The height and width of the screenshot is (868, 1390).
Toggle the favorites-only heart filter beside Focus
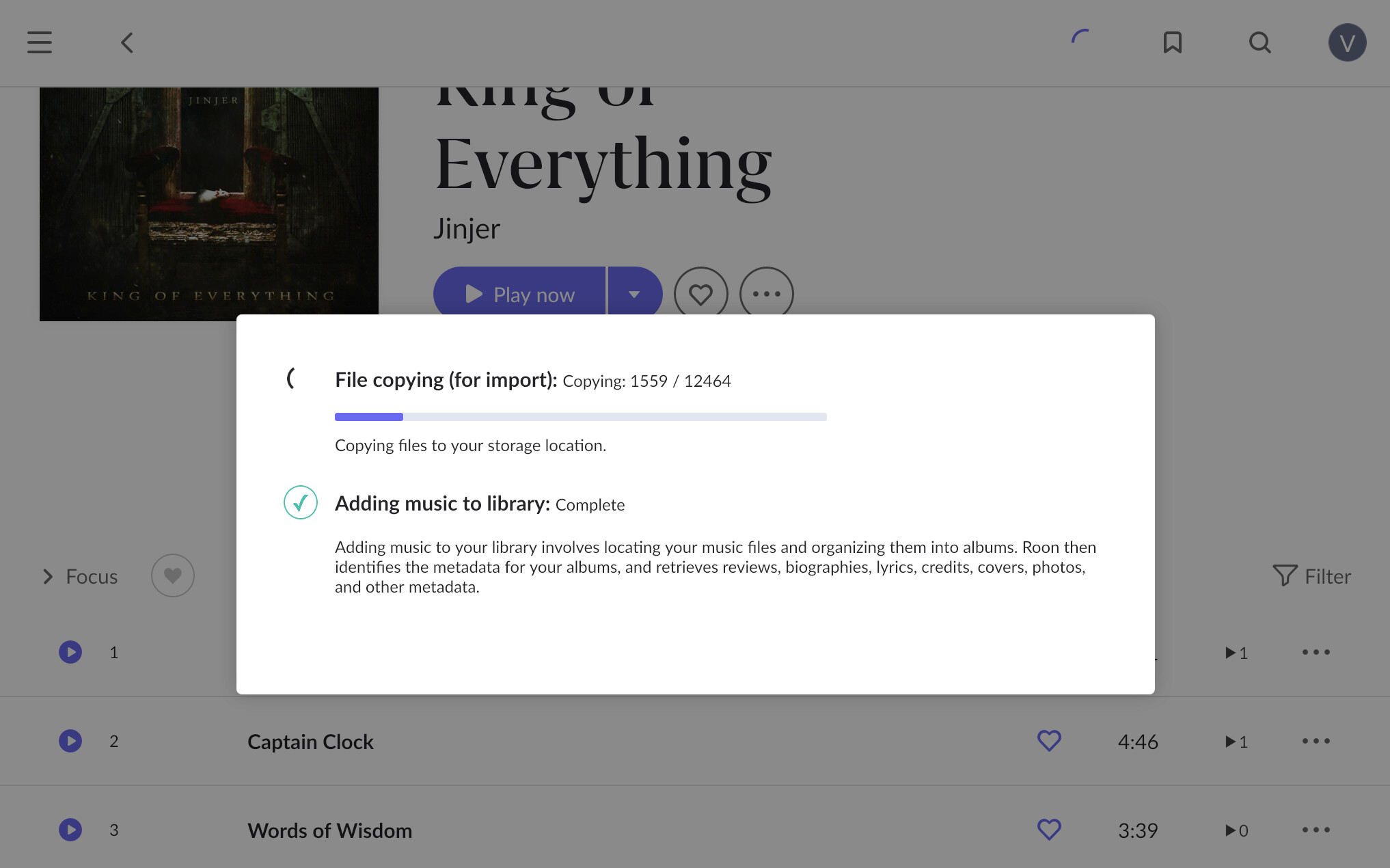173,575
